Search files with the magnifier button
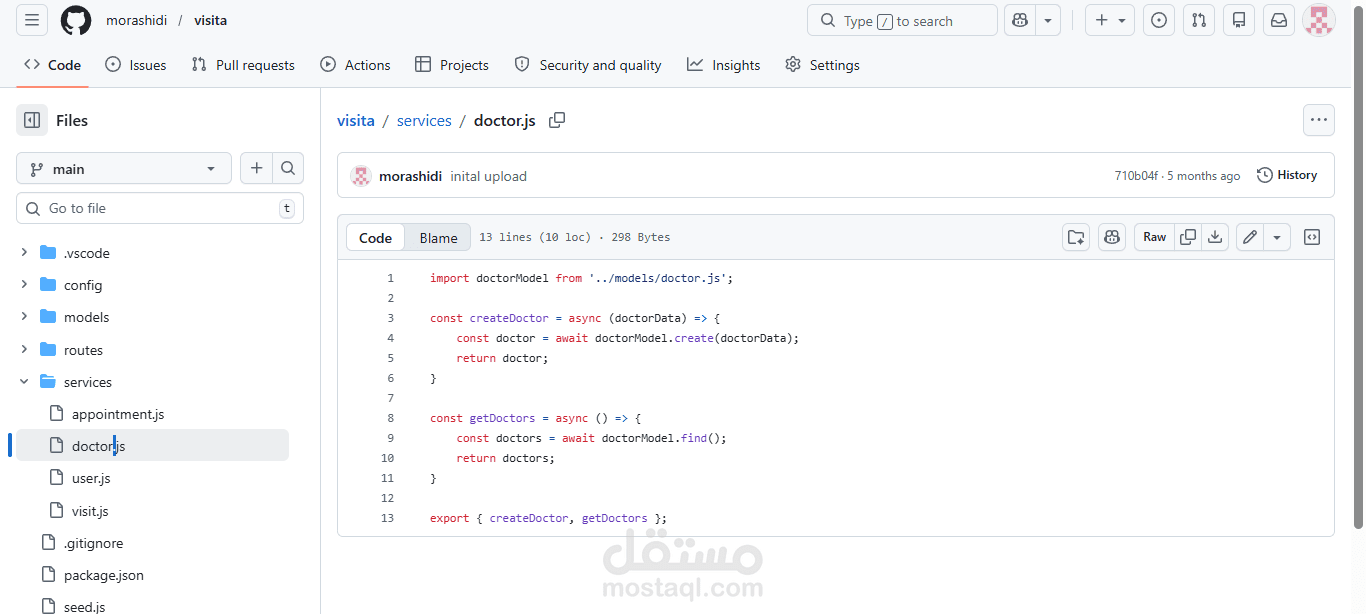This screenshot has height=614, width=1366. 288,169
